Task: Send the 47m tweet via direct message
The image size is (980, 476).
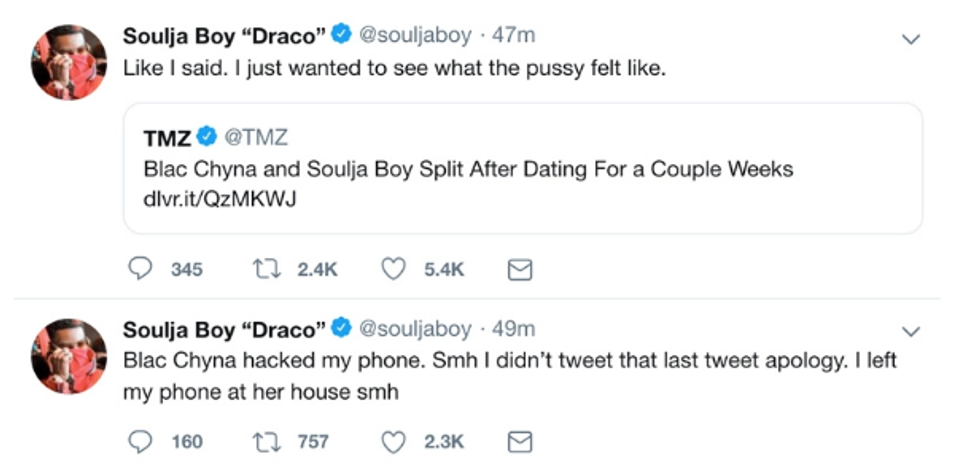Action: click(521, 269)
